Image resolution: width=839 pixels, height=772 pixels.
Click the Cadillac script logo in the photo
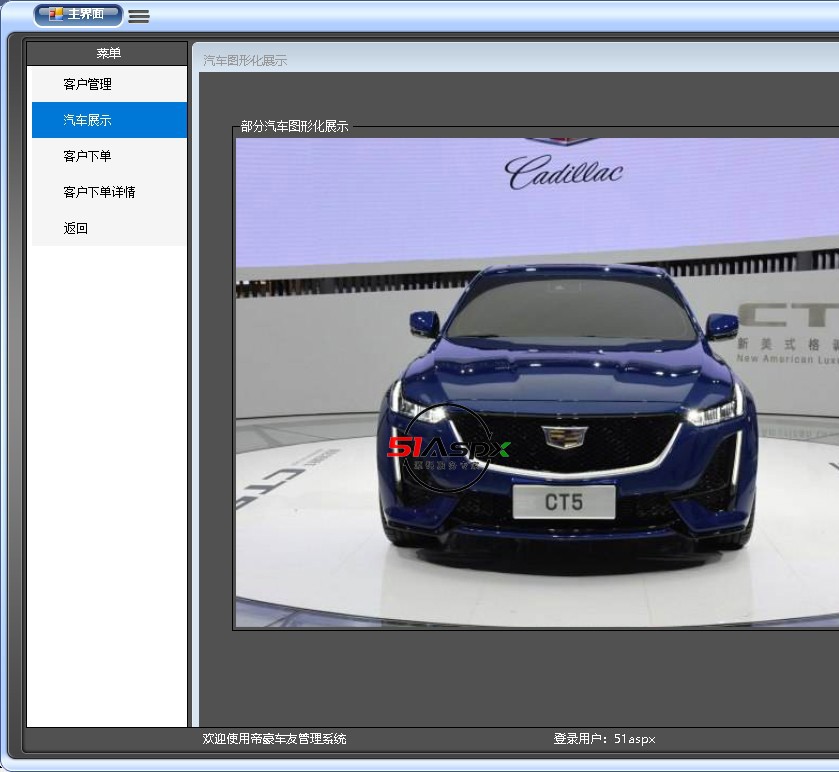[x=564, y=171]
